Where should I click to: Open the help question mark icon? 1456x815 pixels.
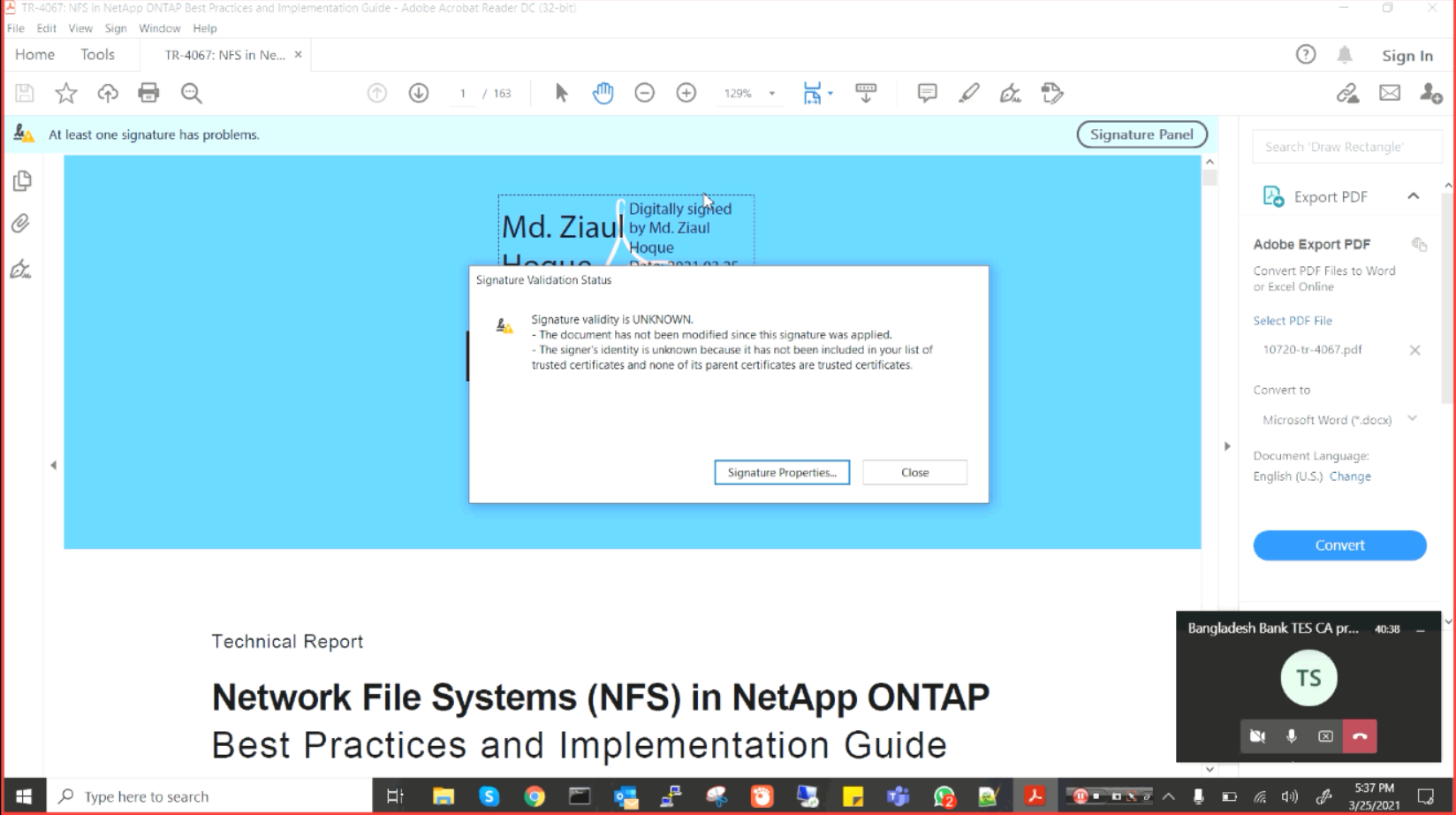click(1306, 55)
